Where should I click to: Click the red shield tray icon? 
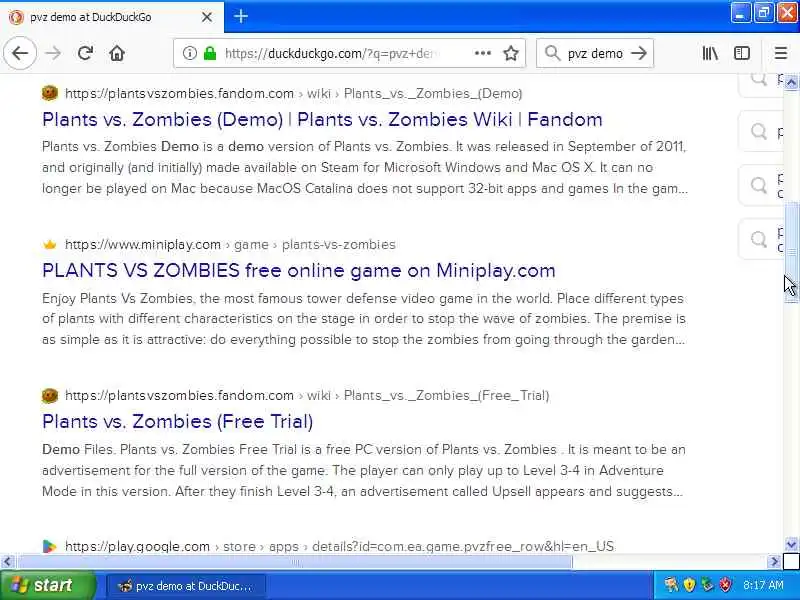point(726,585)
